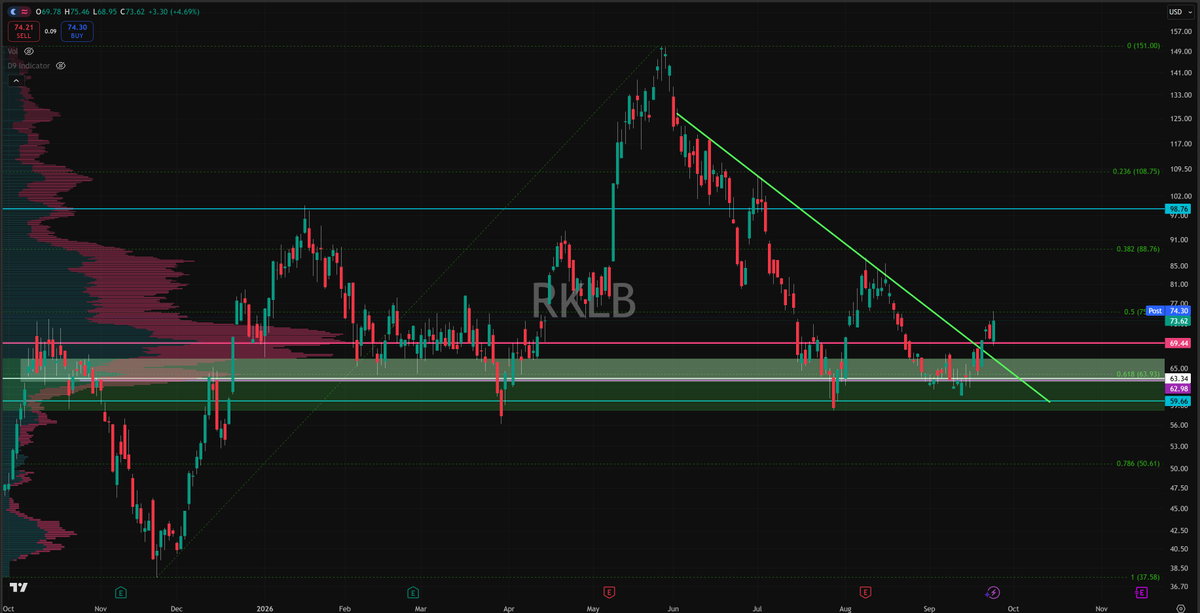Click the Vol indicator label

[12, 50]
